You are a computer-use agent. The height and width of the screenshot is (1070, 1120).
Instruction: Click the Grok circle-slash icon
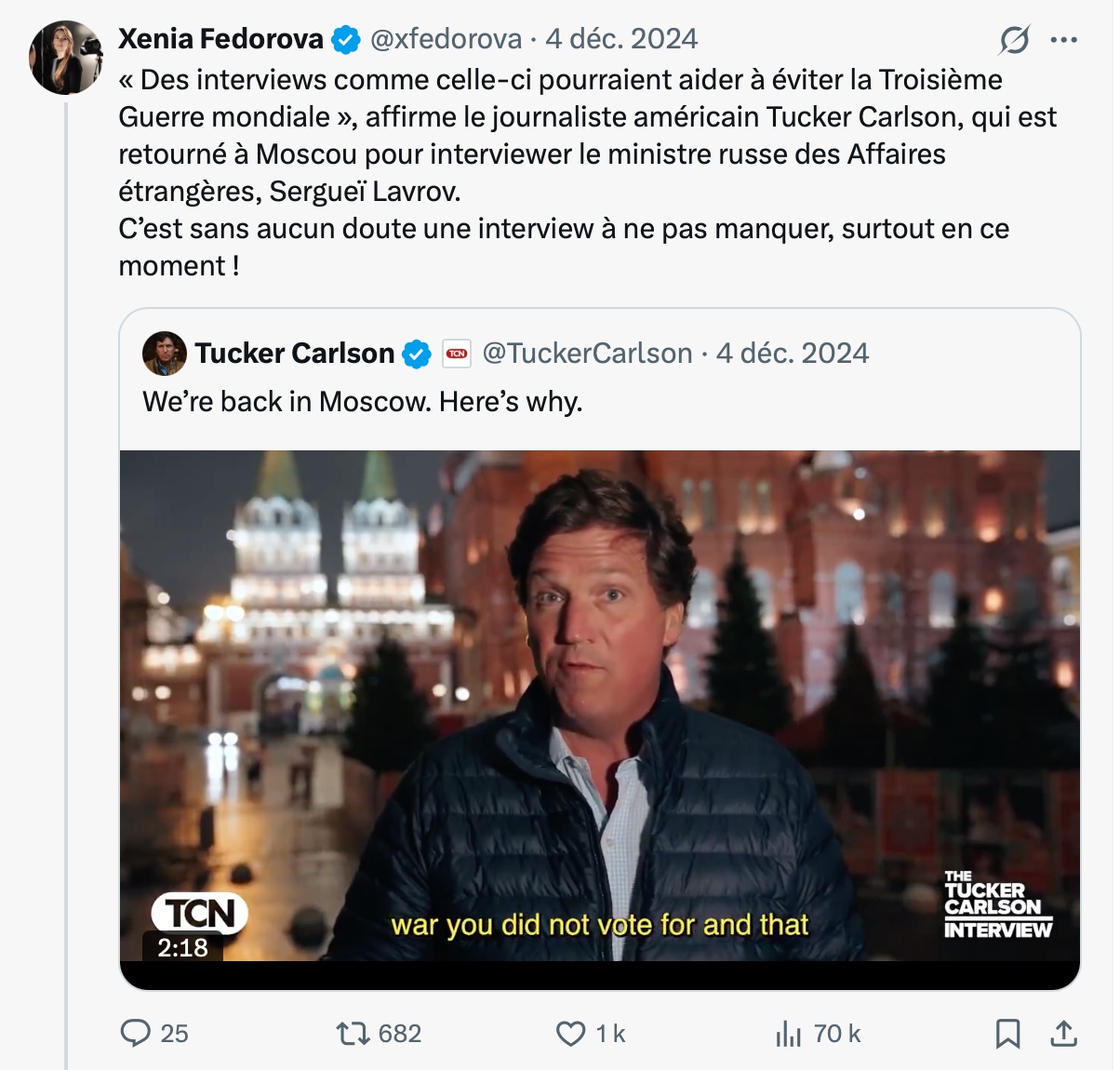pyautogui.click(x=1014, y=40)
